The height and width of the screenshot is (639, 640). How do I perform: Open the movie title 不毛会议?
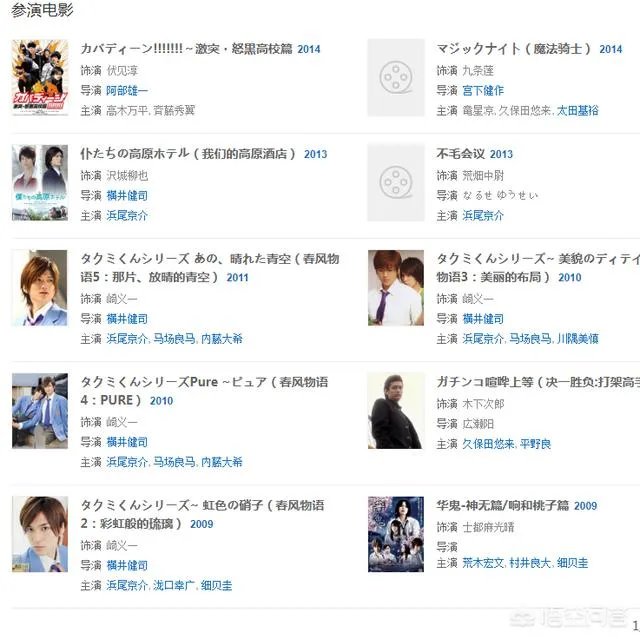(460, 153)
